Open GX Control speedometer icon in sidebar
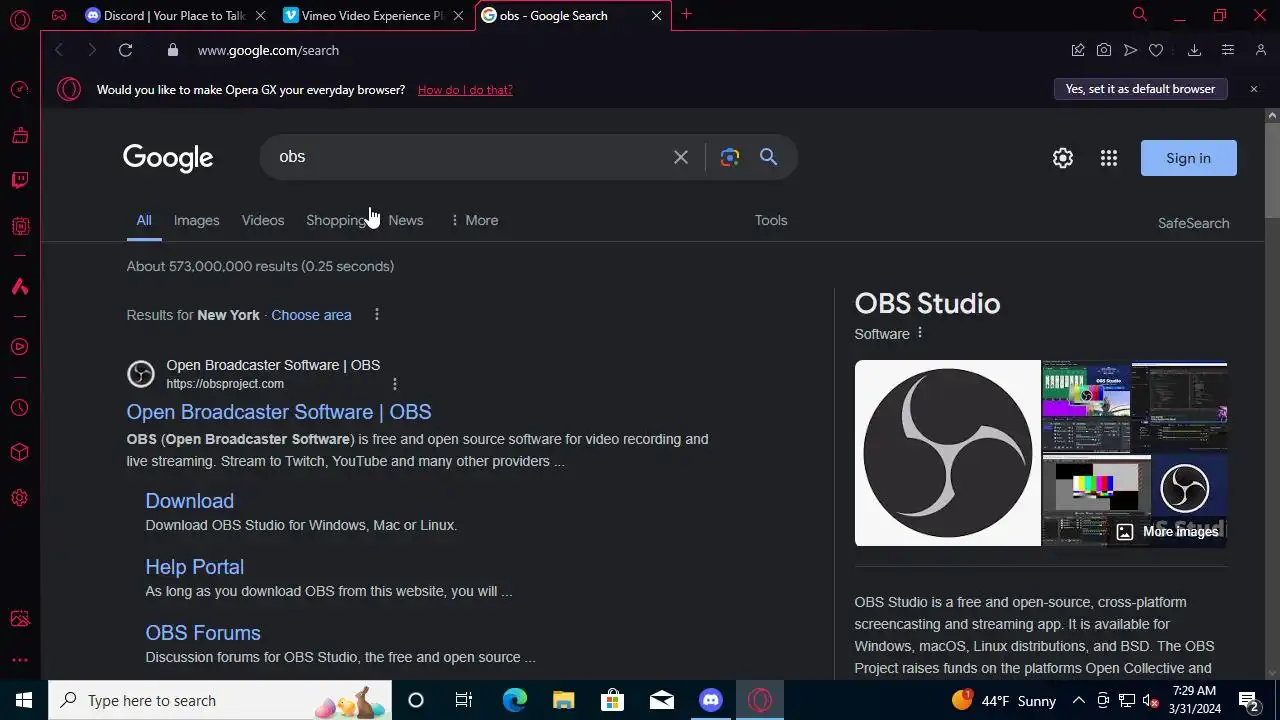The height and width of the screenshot is (720, 1280). tap(20, 90)
